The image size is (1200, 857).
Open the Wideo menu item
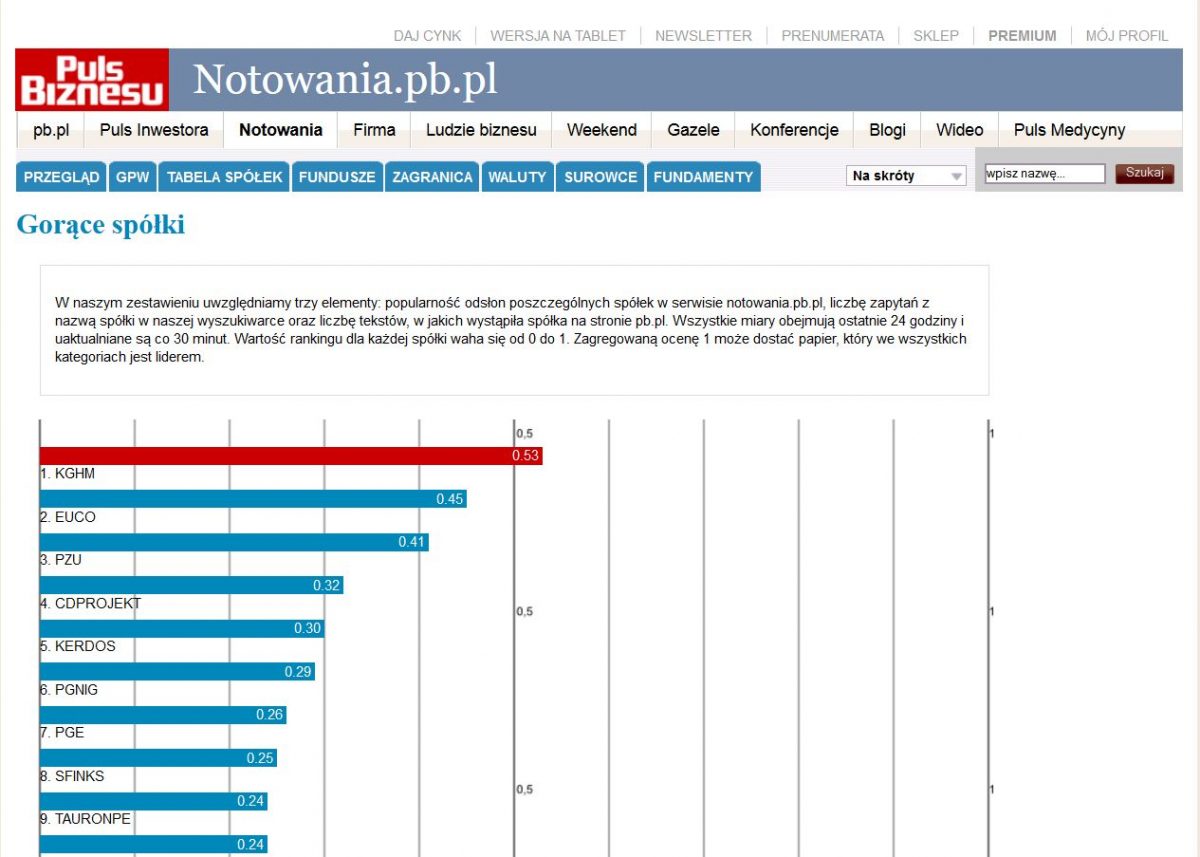click(959, 130)
